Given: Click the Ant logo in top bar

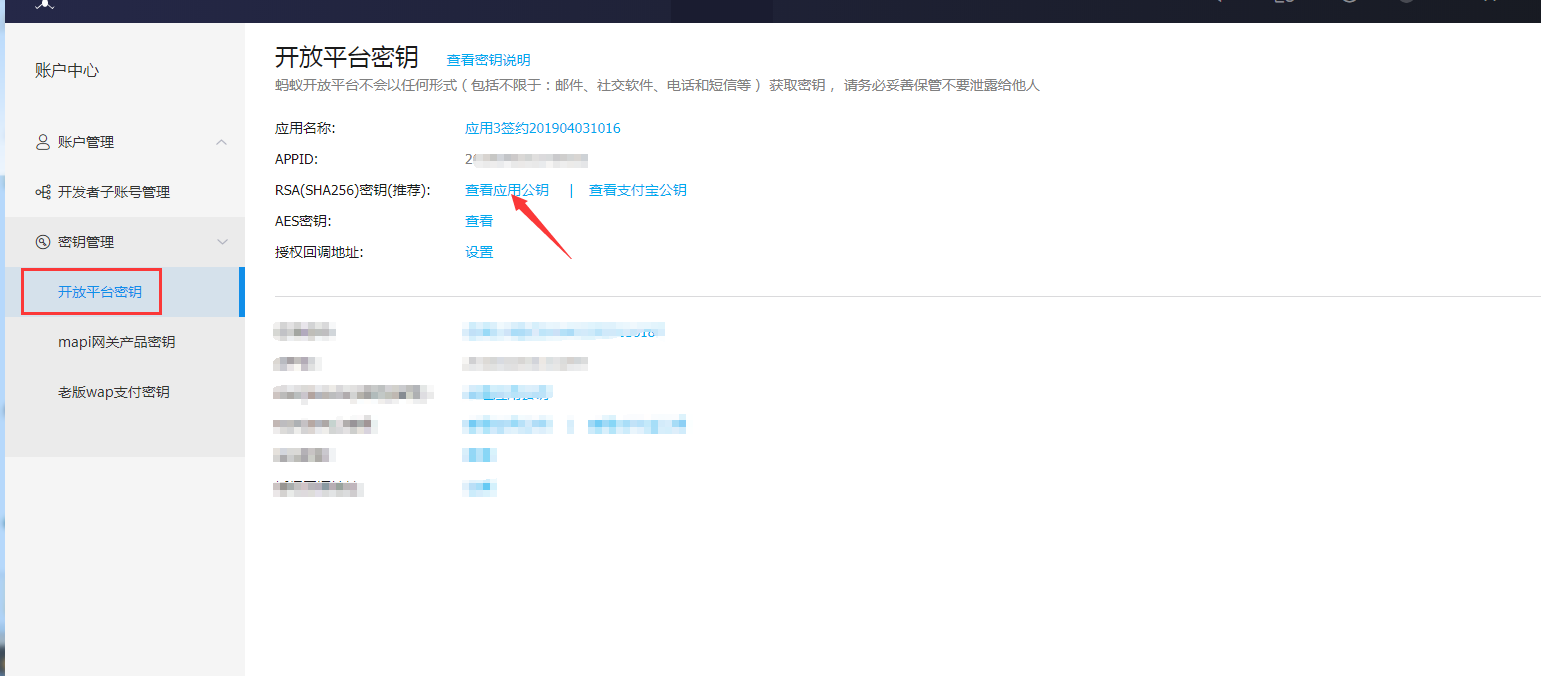Looking at the screenshot, I should [x=45, y=4].
